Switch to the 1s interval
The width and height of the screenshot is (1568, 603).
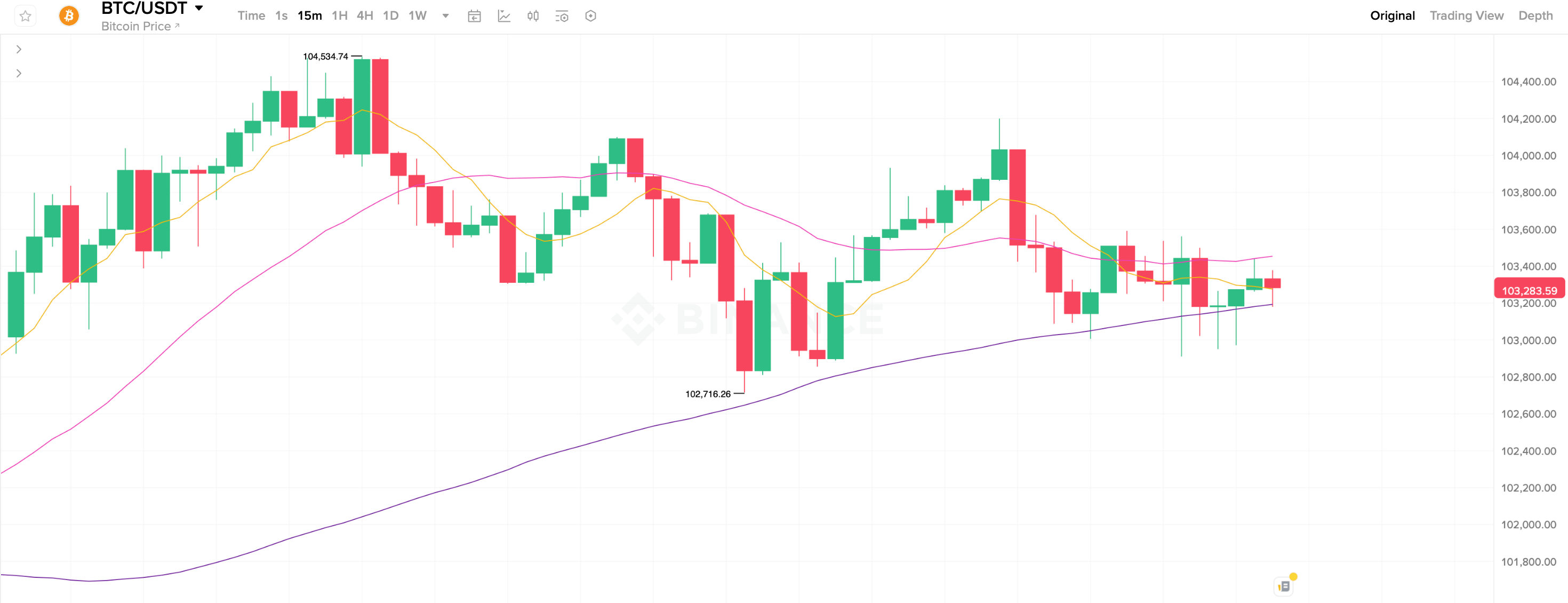coord(281,16)
